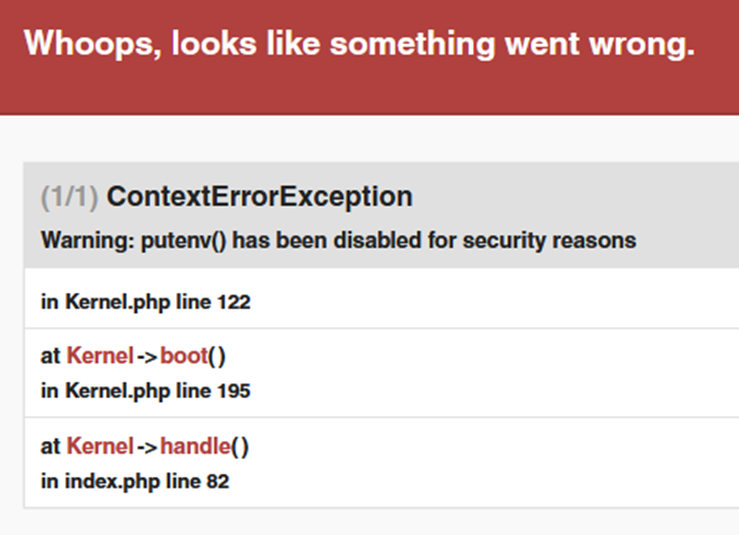Click the red 'Kernel' before boot()
The width and height of the screenshot is (739, 535).
(x=100, y=357)
